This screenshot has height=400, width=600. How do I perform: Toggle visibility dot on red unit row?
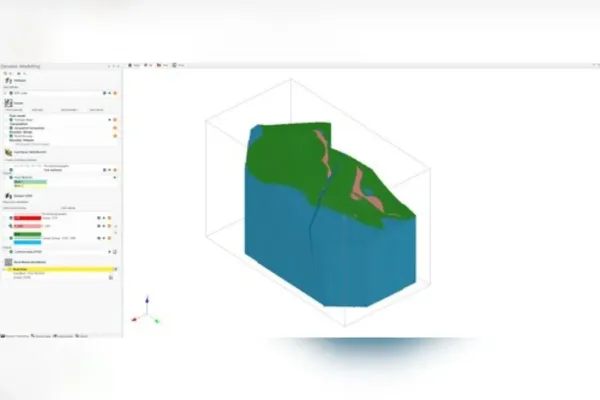coord(11,218)
